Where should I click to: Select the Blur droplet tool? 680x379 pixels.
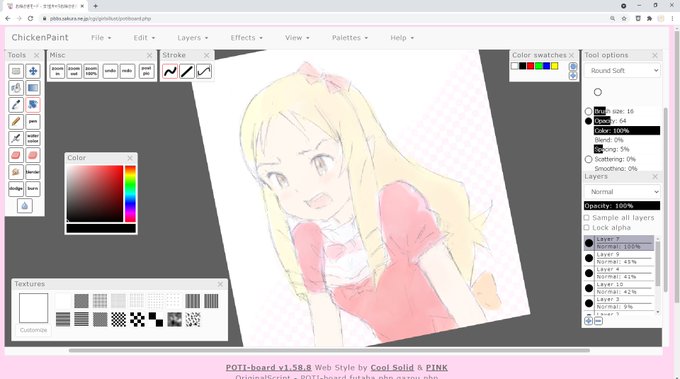25,206
